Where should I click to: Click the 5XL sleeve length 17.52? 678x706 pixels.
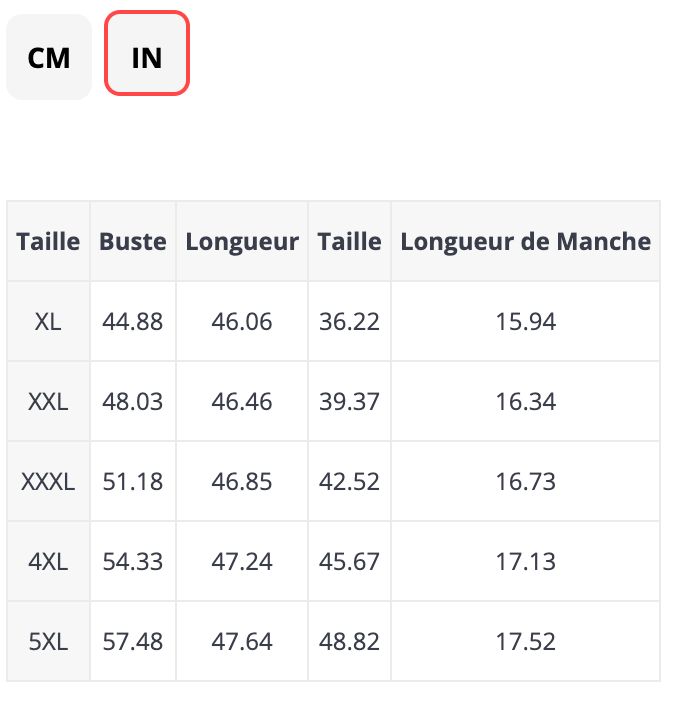(x=525, y=641)
